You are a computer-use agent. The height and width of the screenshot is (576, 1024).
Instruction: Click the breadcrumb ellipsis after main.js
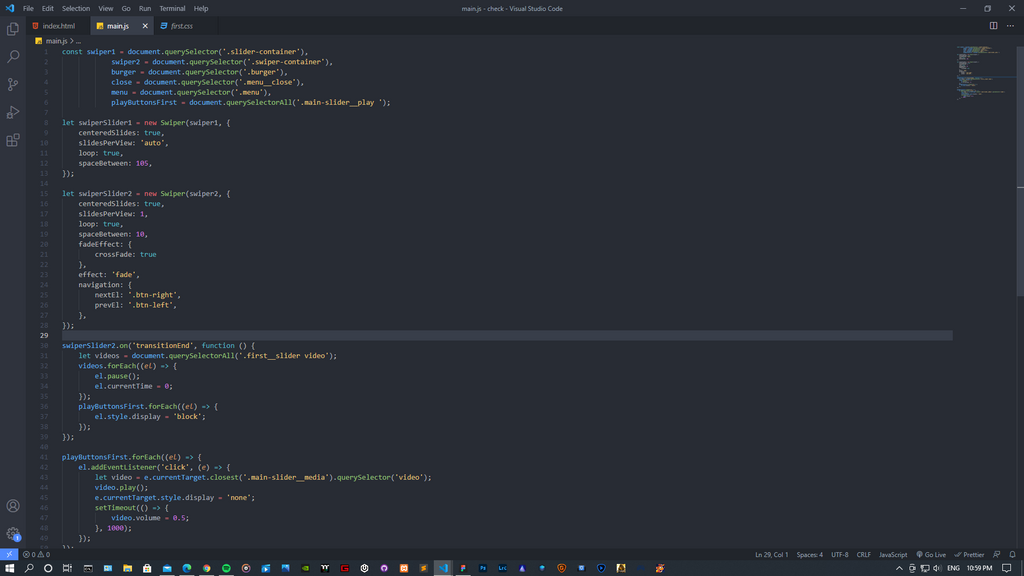click(78, 41)
